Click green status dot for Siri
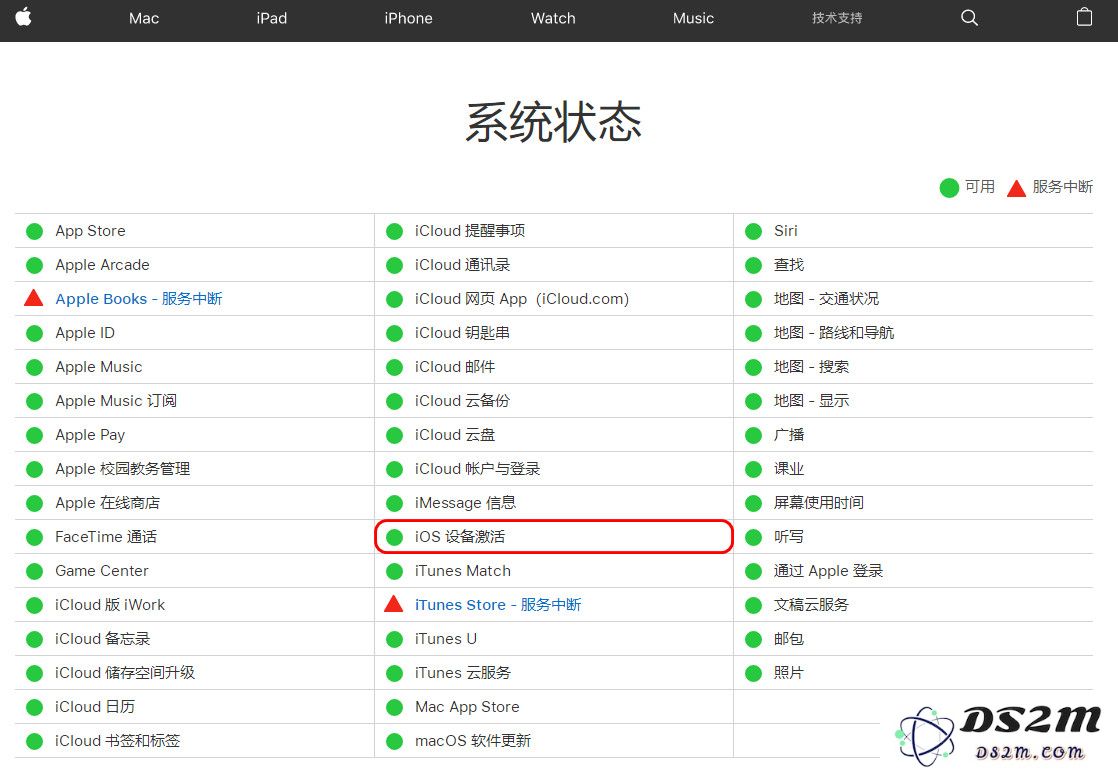1118x770 pixels. [754, 231]
